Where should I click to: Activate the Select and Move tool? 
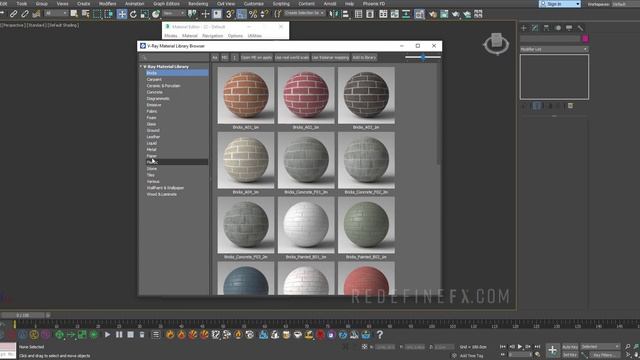point(122,14)
